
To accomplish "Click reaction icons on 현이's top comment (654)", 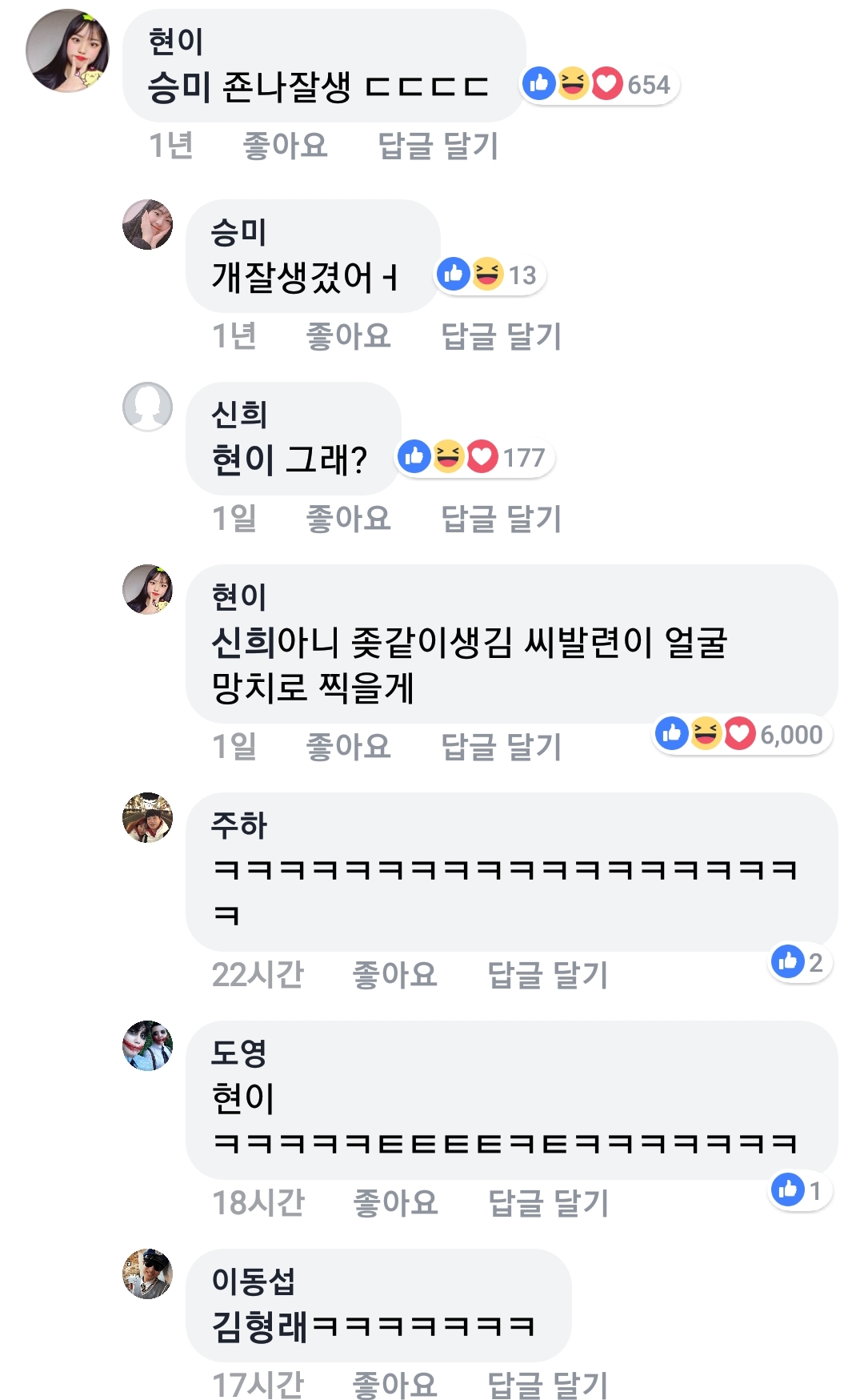I will tap(598, 84).
